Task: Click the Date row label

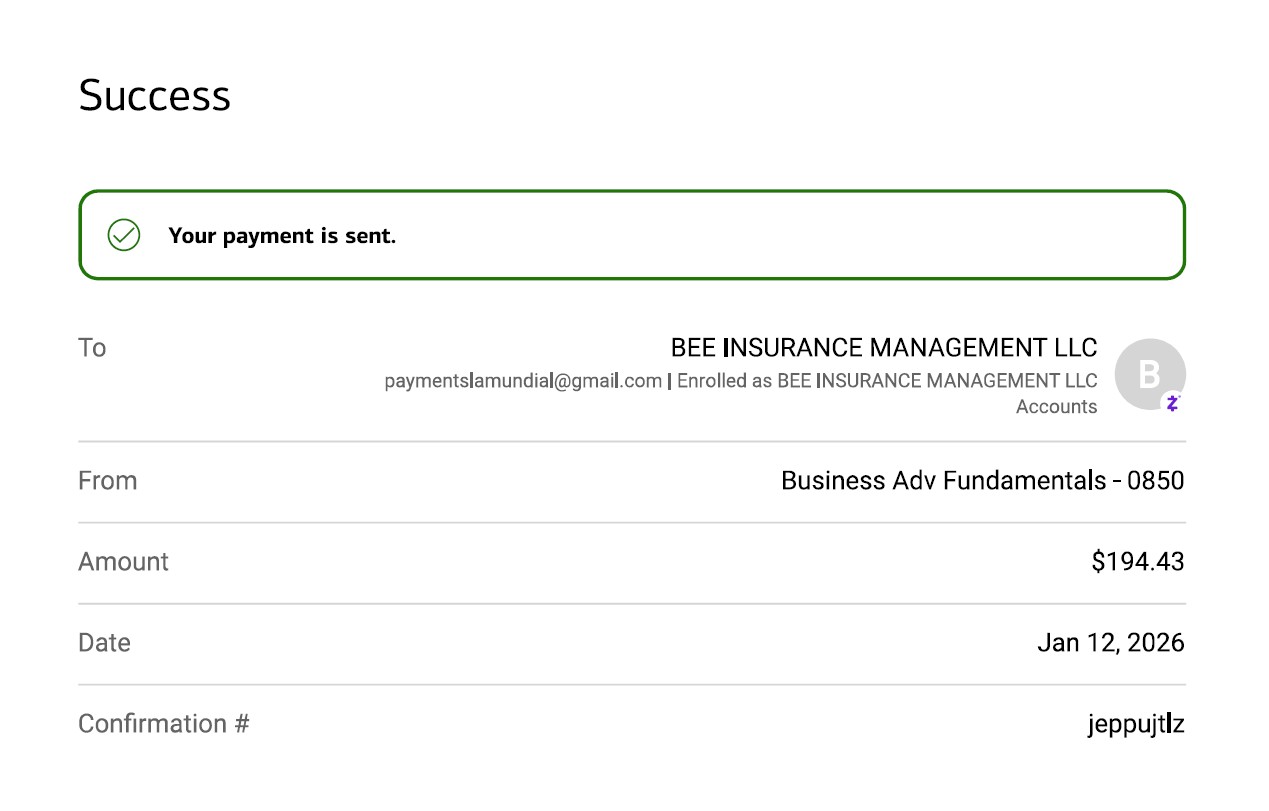Action: 104,643
